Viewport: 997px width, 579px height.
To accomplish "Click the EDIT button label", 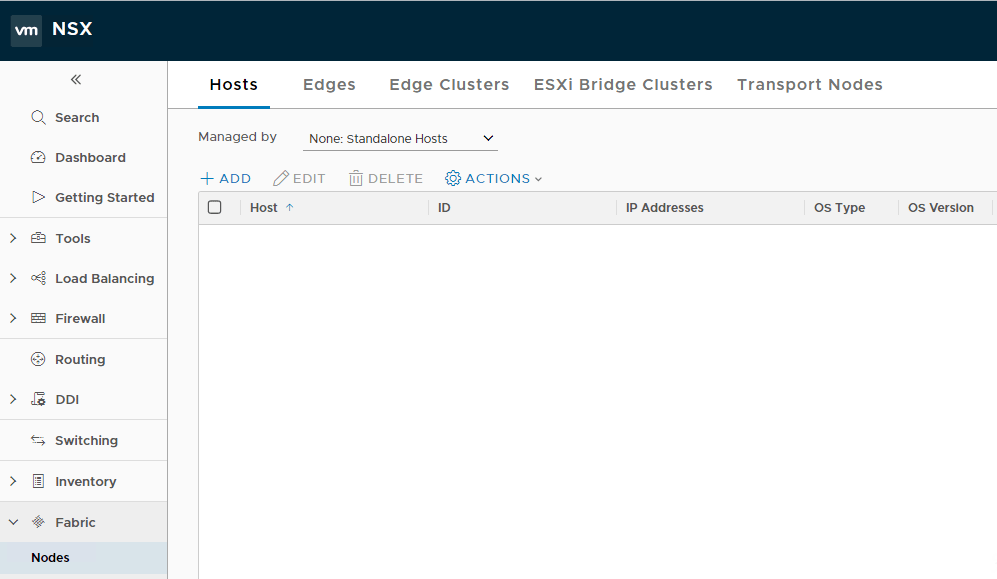I will click(309, 179).
